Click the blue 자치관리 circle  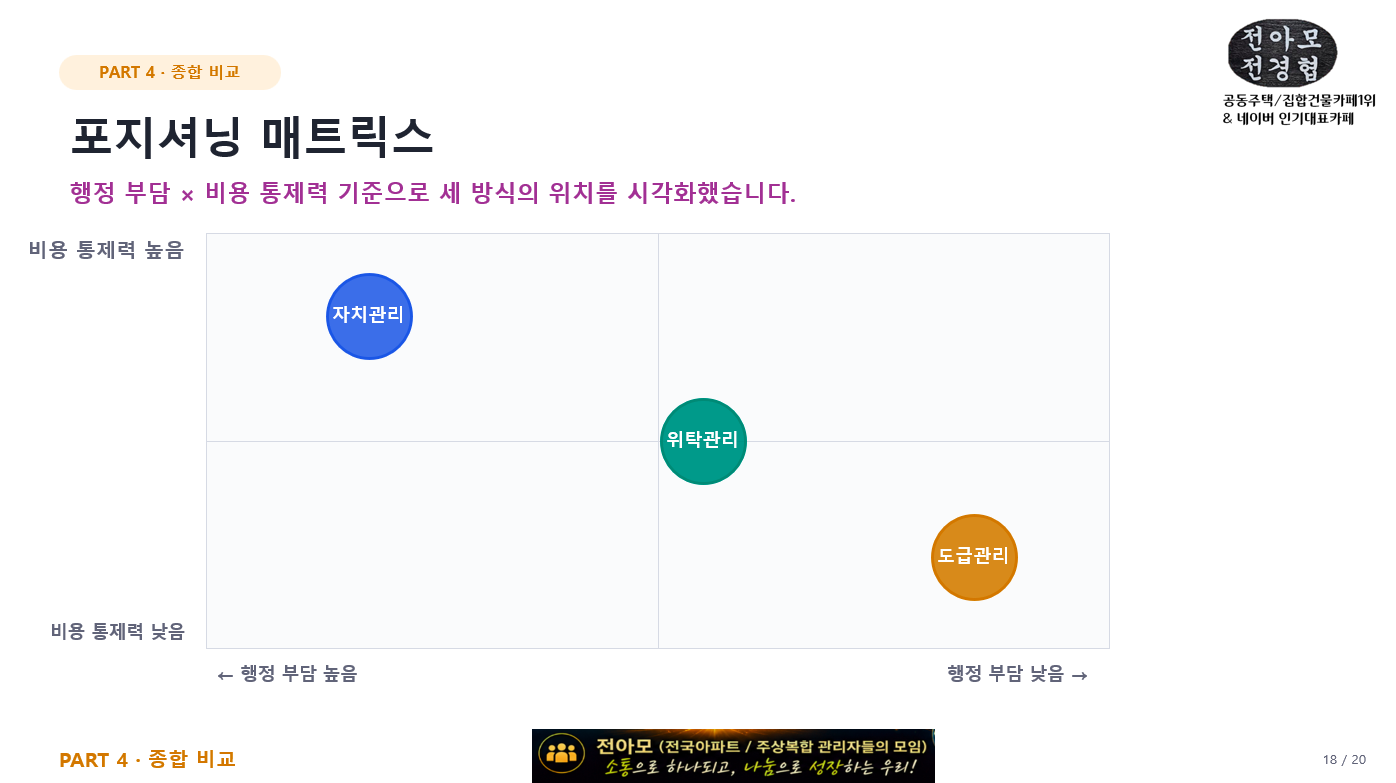(369, 316)
